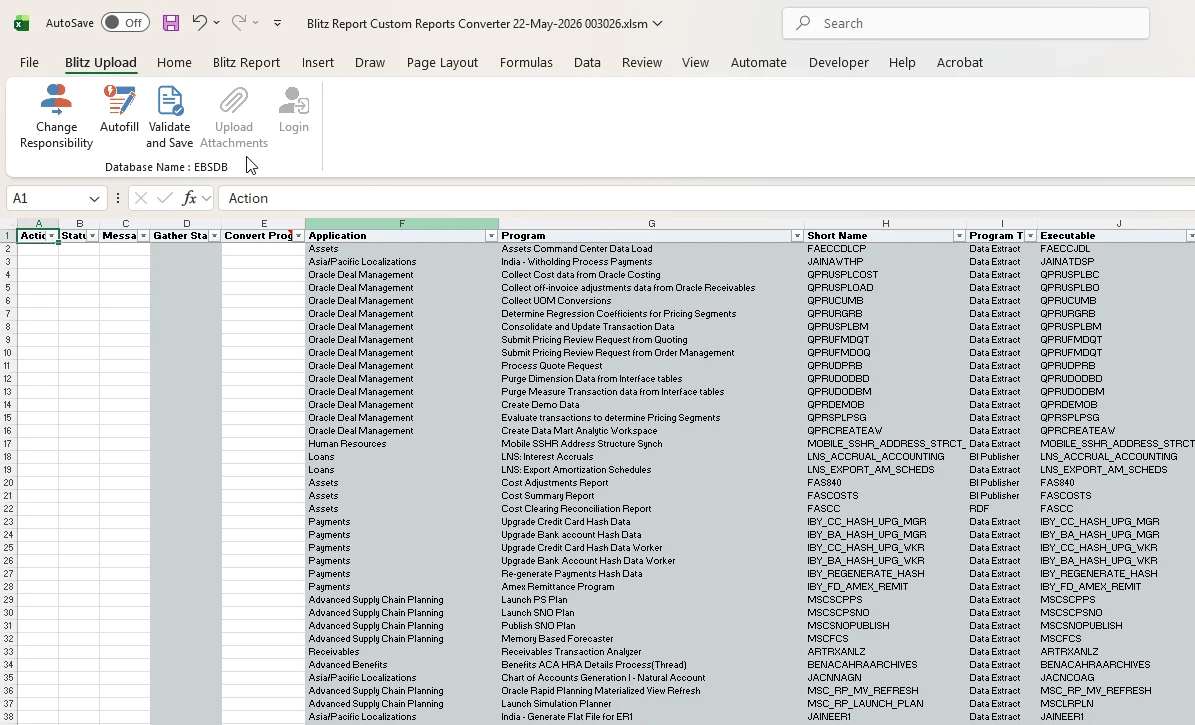Switch to the Home tab
Viewport: 1195px width, 725px height.
pyautogui.click(x=174, y=63)
